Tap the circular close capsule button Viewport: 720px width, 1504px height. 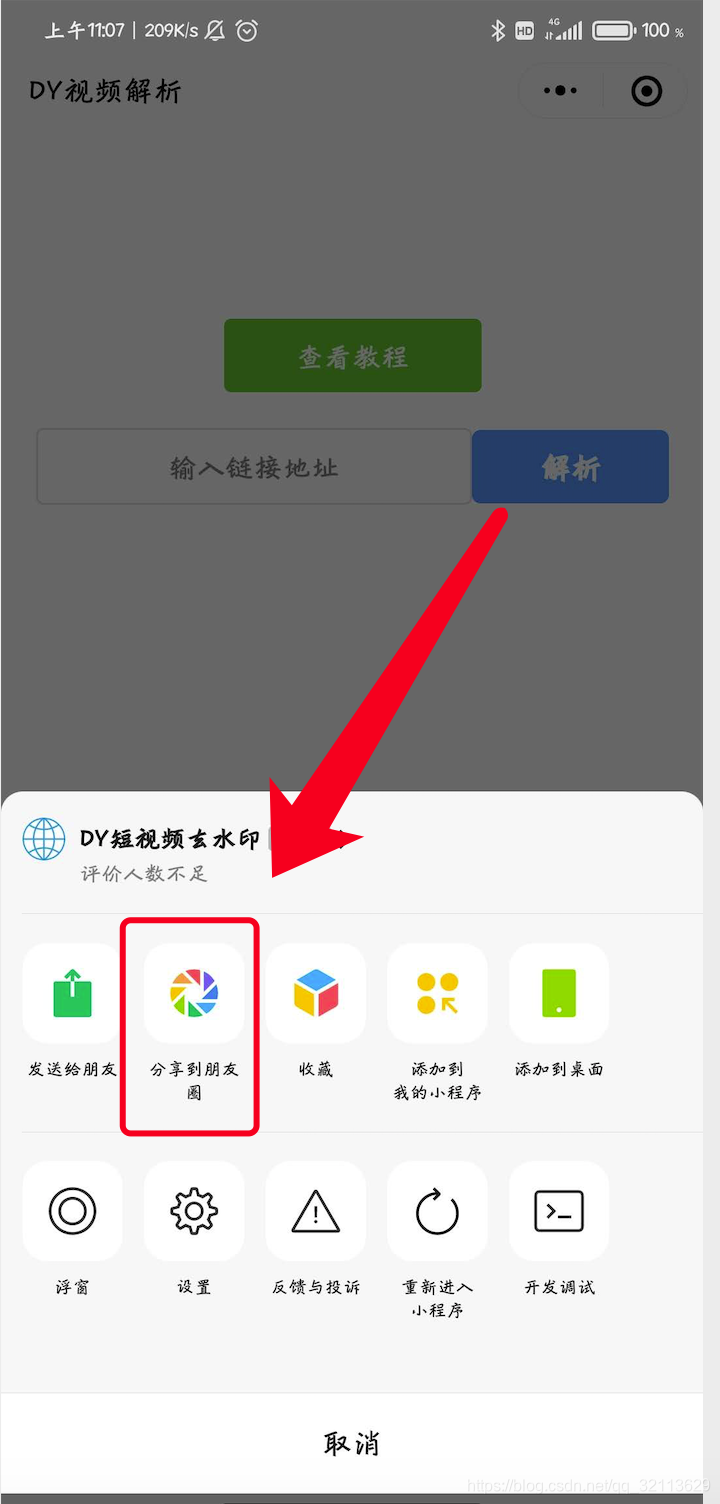[647, 91]
